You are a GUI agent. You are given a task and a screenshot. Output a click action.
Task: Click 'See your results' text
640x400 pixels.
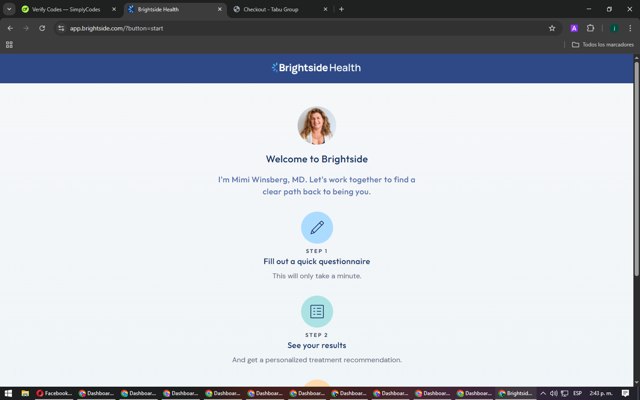(x=317, y=345)
